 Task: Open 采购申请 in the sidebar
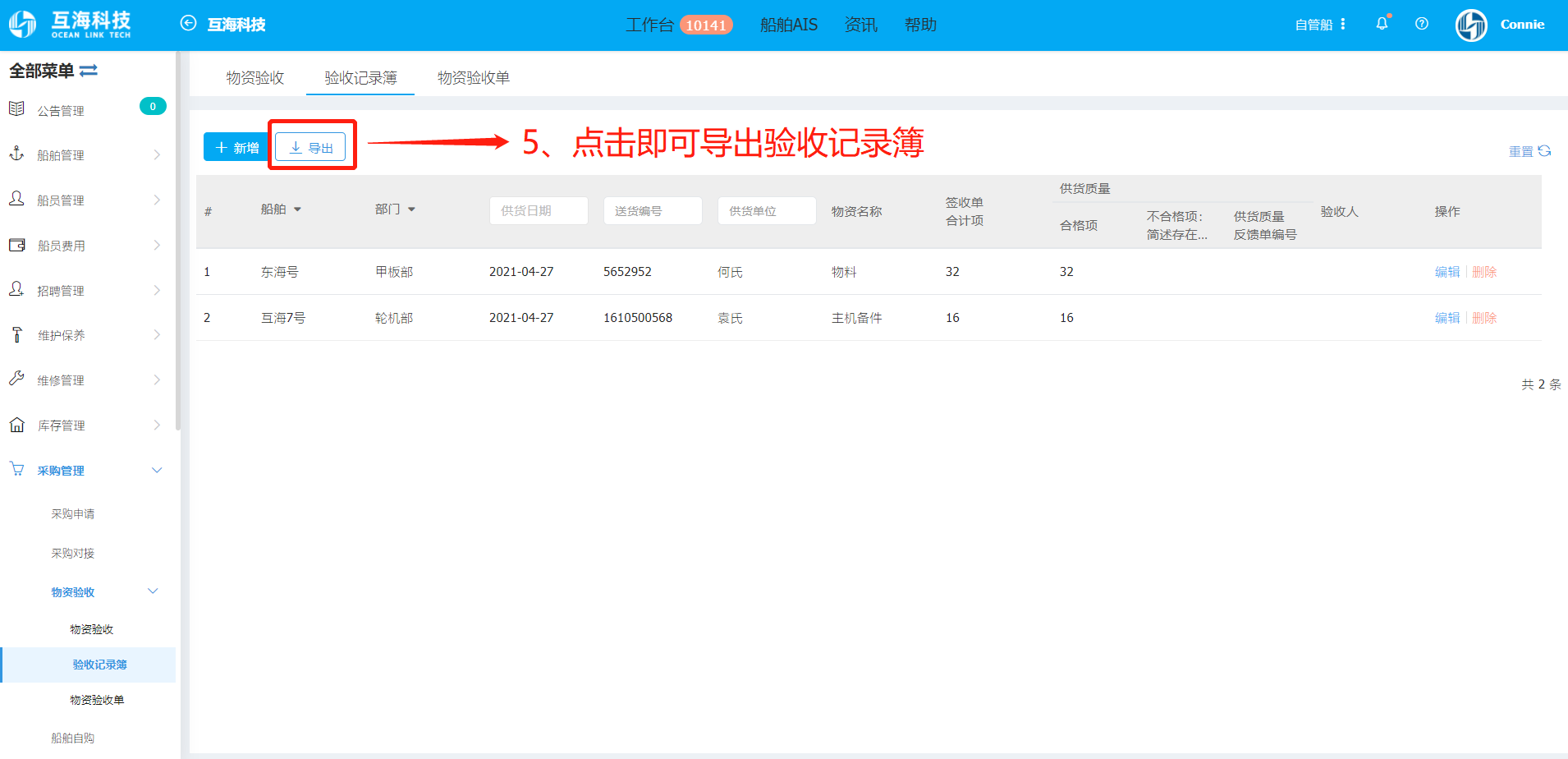tap(73, 513)
